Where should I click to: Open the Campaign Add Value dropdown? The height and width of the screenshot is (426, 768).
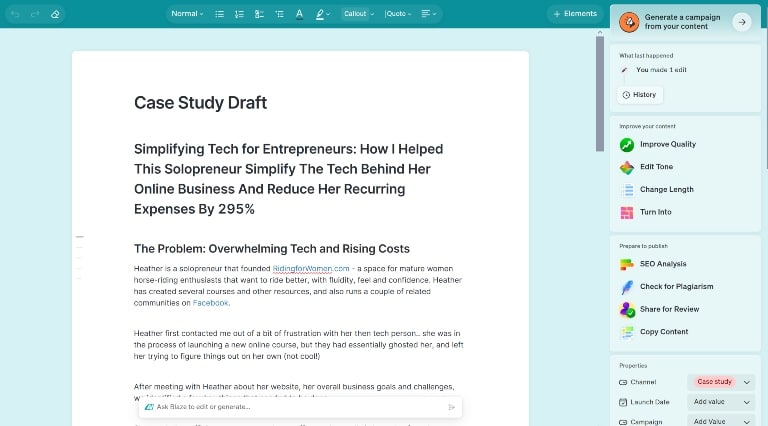[721, 421]
